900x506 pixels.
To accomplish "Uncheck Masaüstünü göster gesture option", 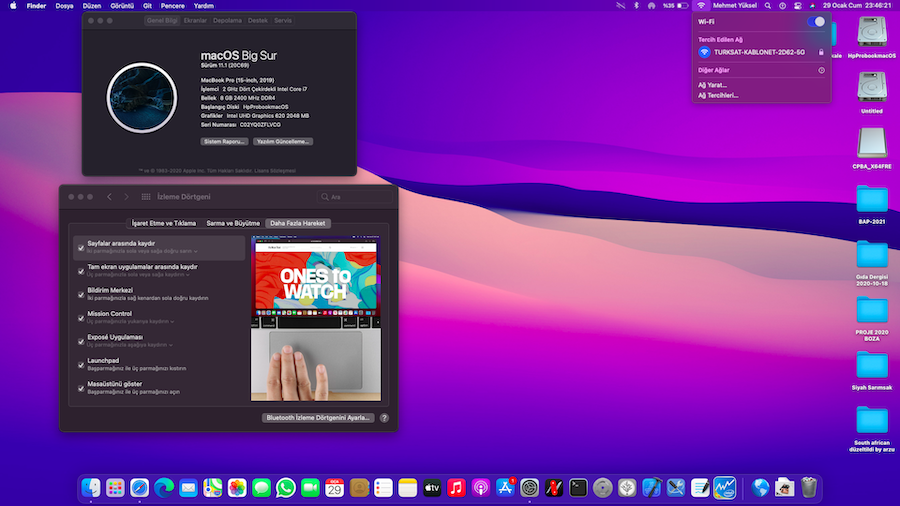I will (x=80, y=387).
